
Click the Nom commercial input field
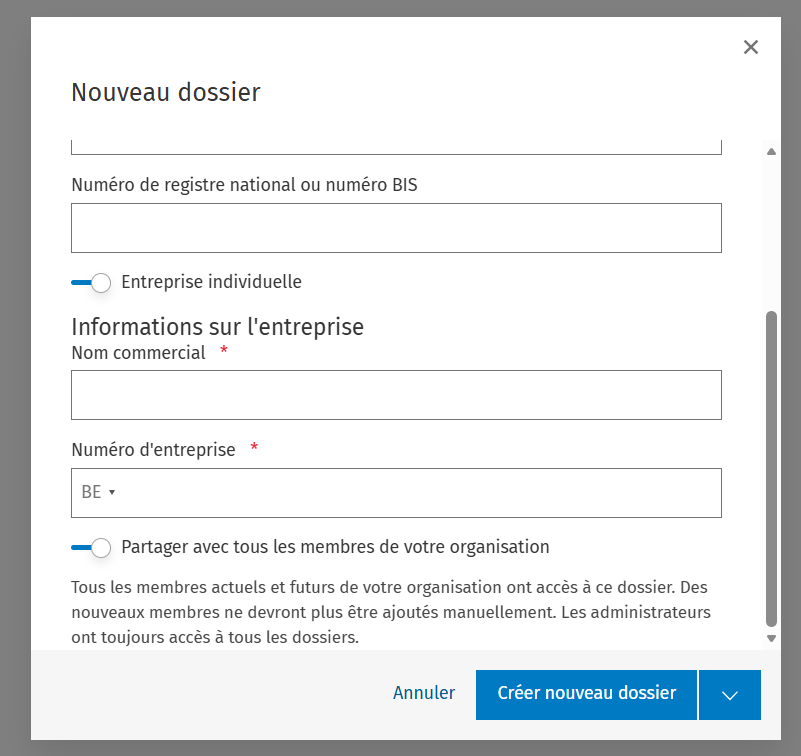396,395
